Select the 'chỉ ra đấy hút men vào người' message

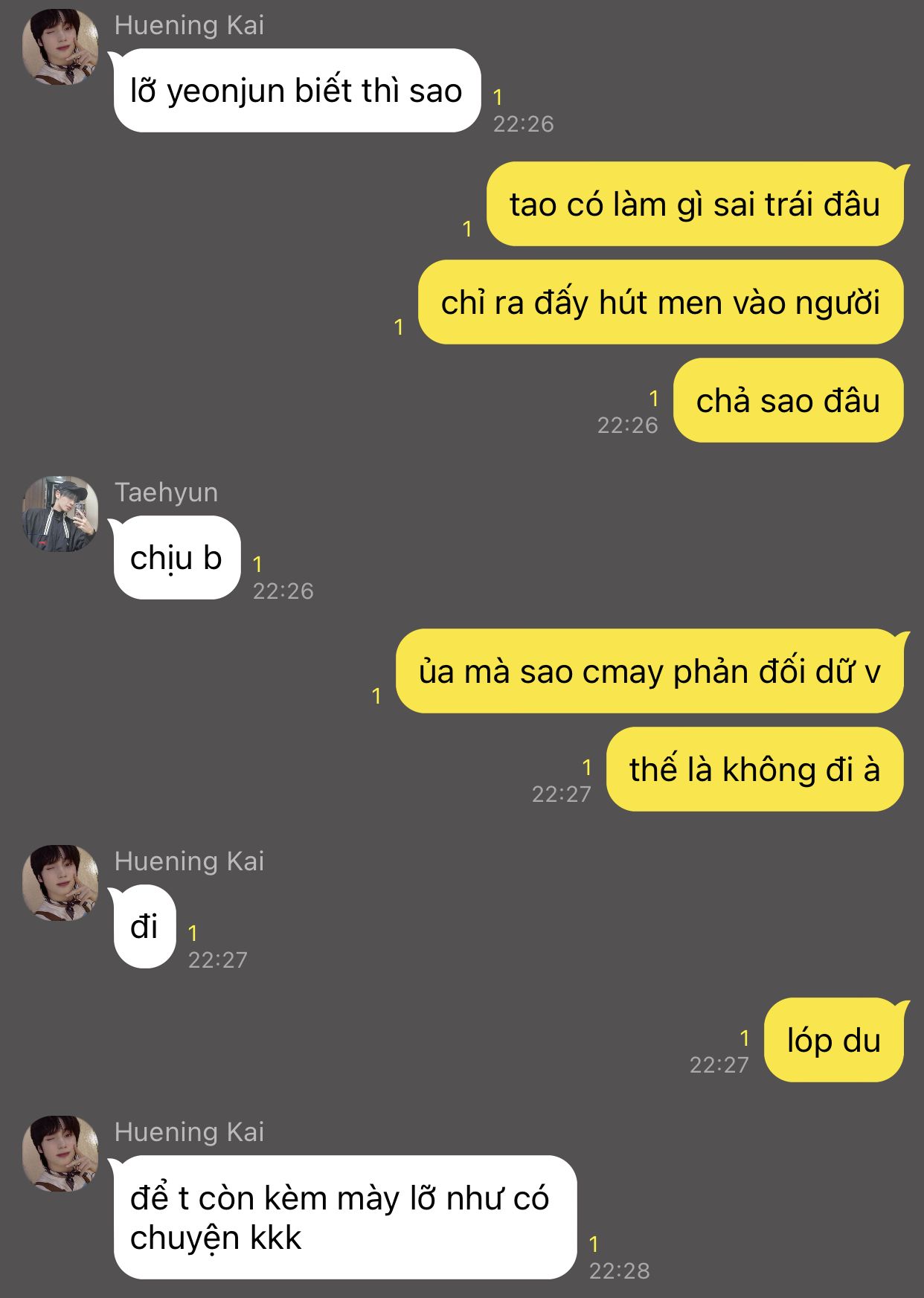point(661,302)
